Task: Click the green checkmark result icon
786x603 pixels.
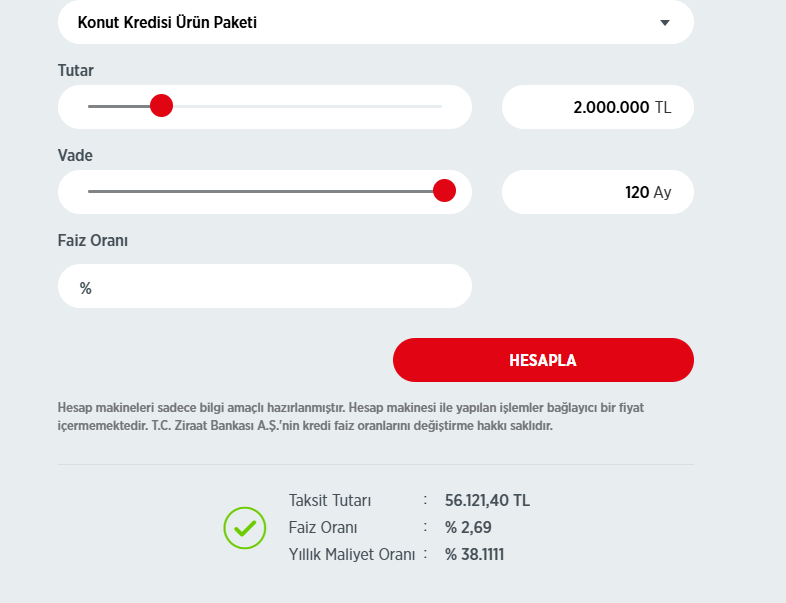Action: tap(245, 527)
